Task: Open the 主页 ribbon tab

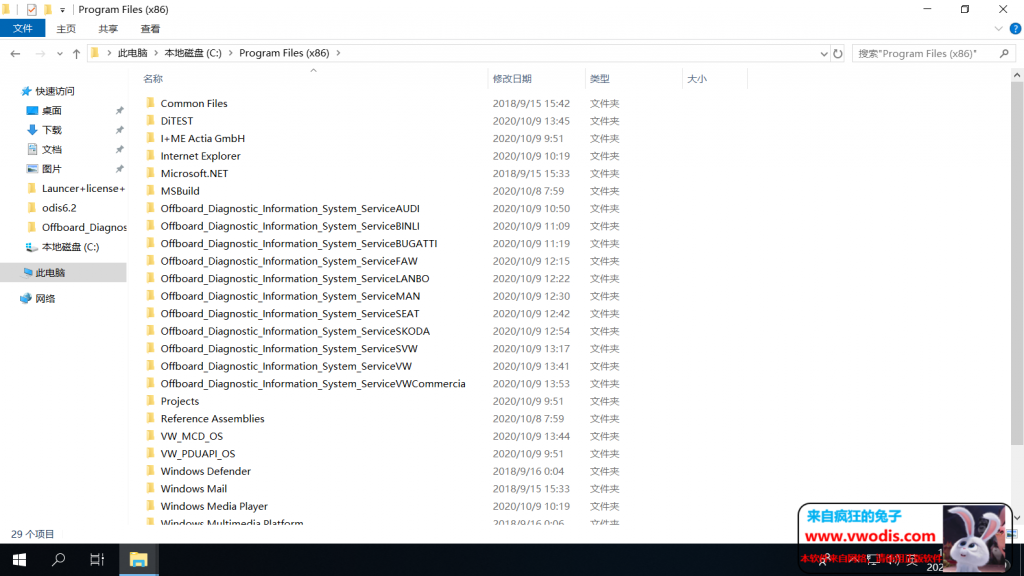Action: [x=66, y=29]
